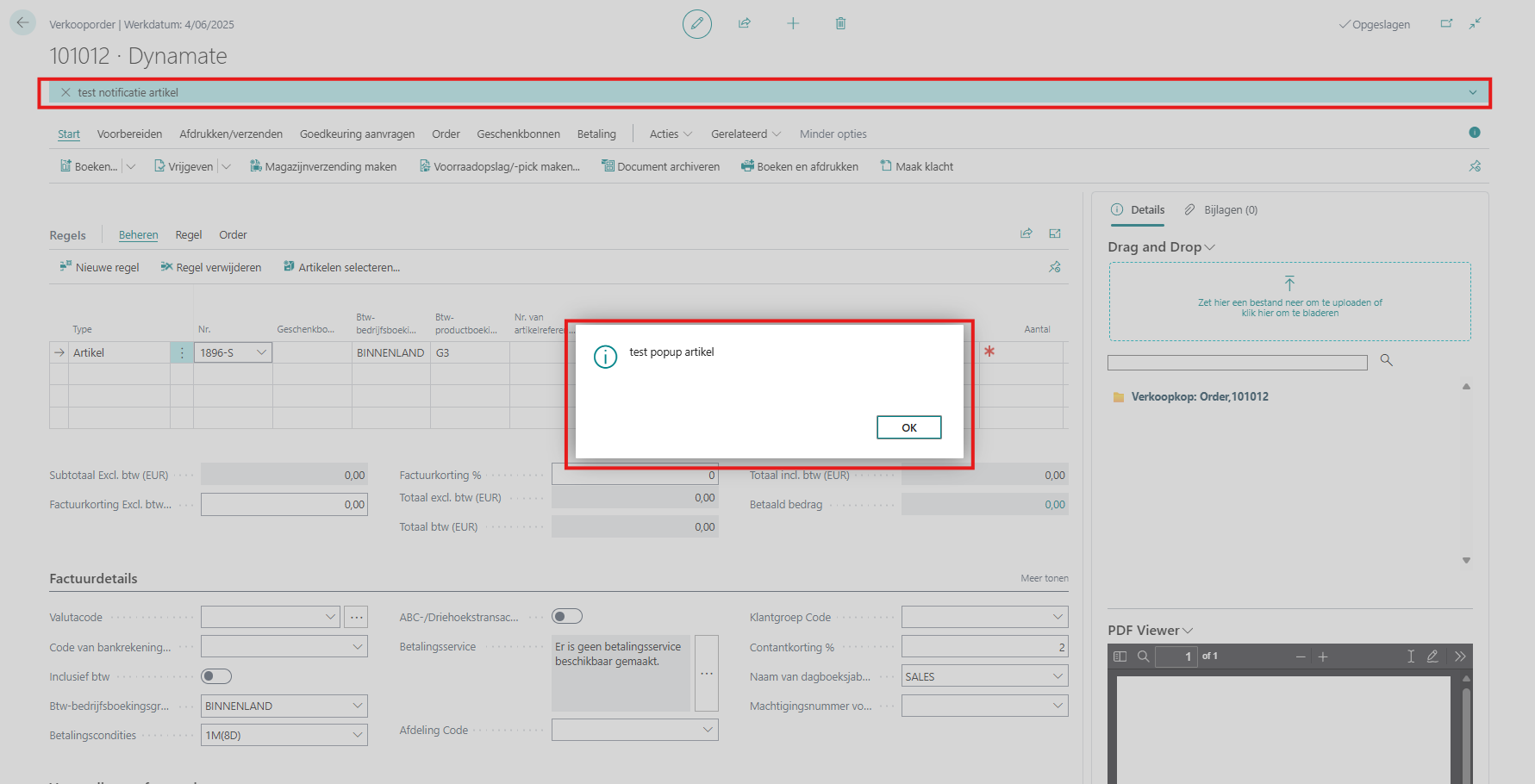Screen dimensions: 1535x784
Task: Go back using the arrow button
Action: pos(22,23)
